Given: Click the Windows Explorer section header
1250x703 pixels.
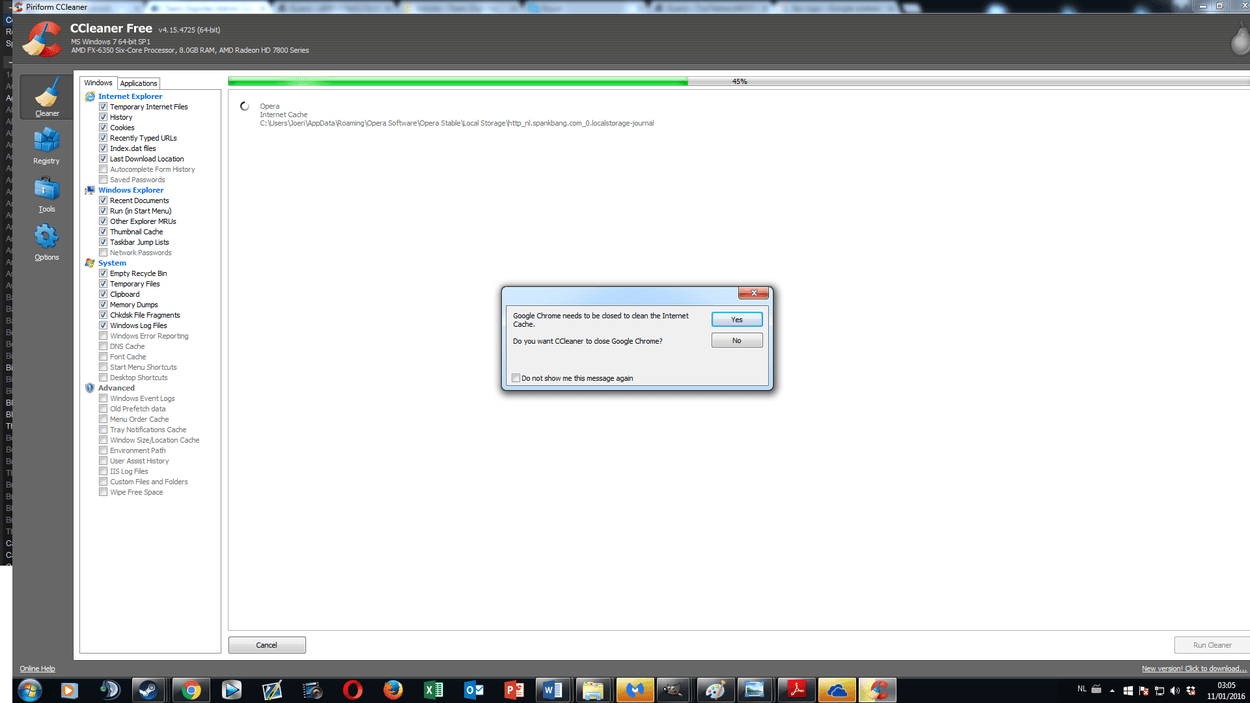Looking at the screenshot, I should pos(131,190).
